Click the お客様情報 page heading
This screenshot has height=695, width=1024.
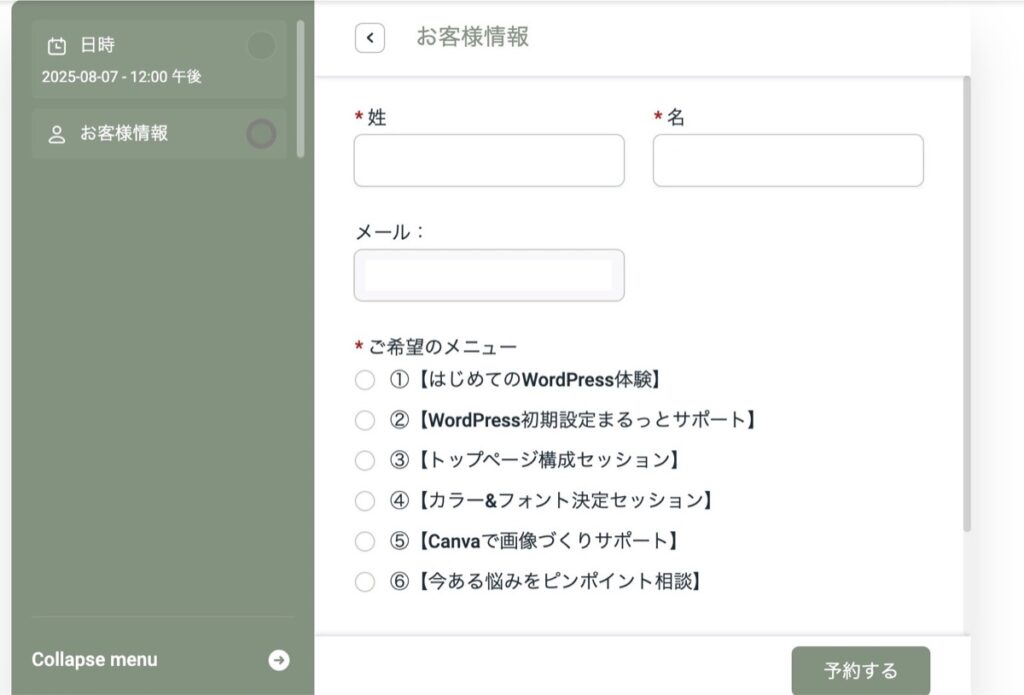472,37
